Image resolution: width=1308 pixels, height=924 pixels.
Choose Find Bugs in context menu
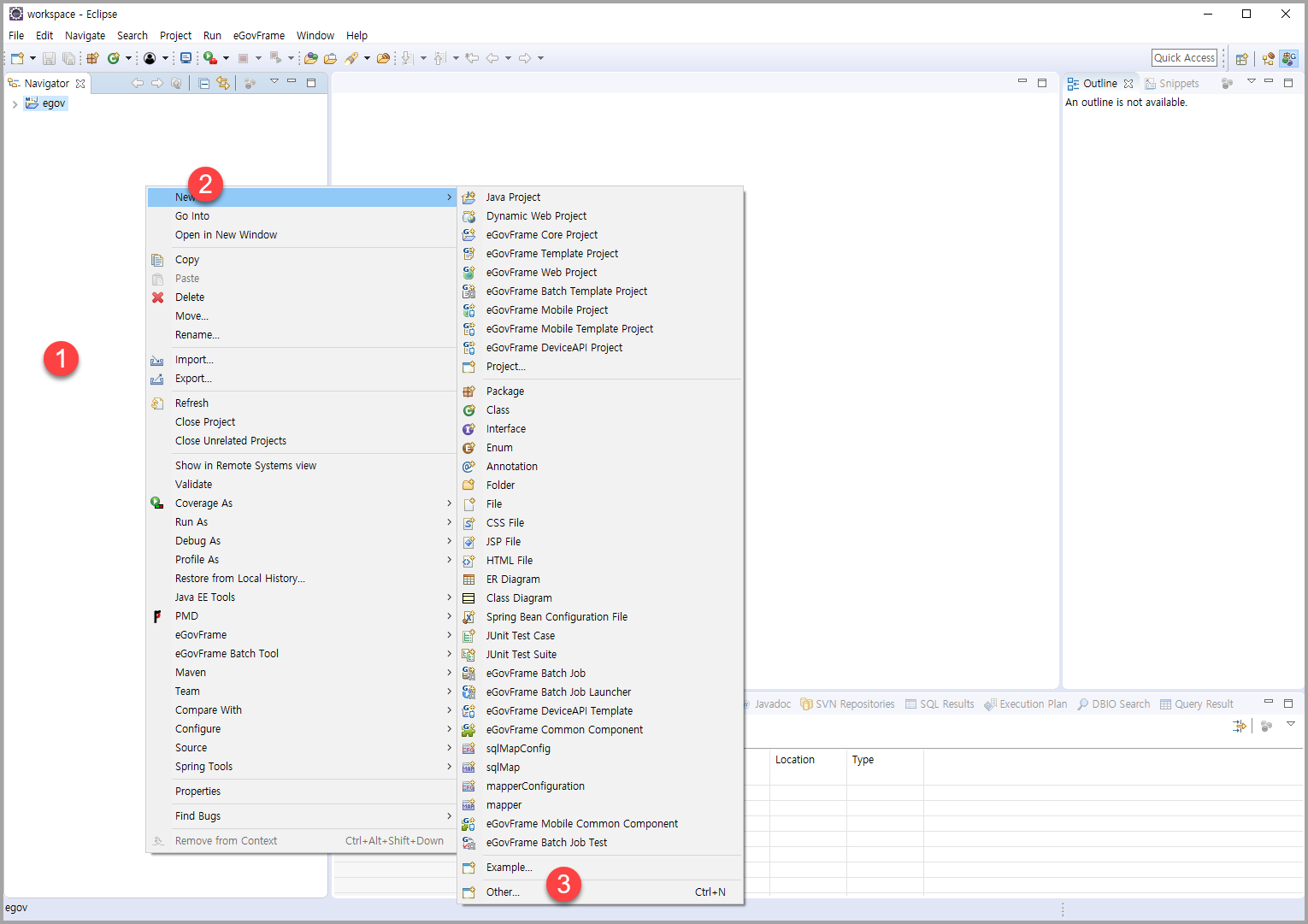click(x=302, y=816)
